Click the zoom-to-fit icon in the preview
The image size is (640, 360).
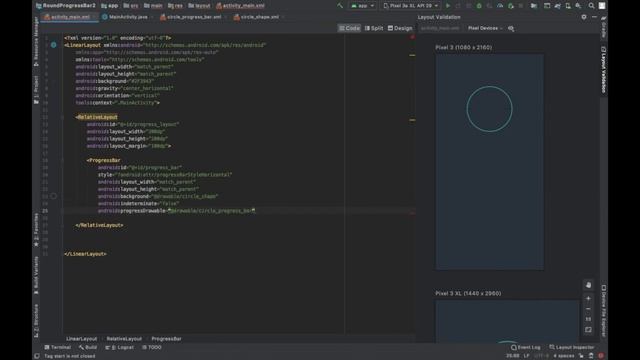pos(588,329)
